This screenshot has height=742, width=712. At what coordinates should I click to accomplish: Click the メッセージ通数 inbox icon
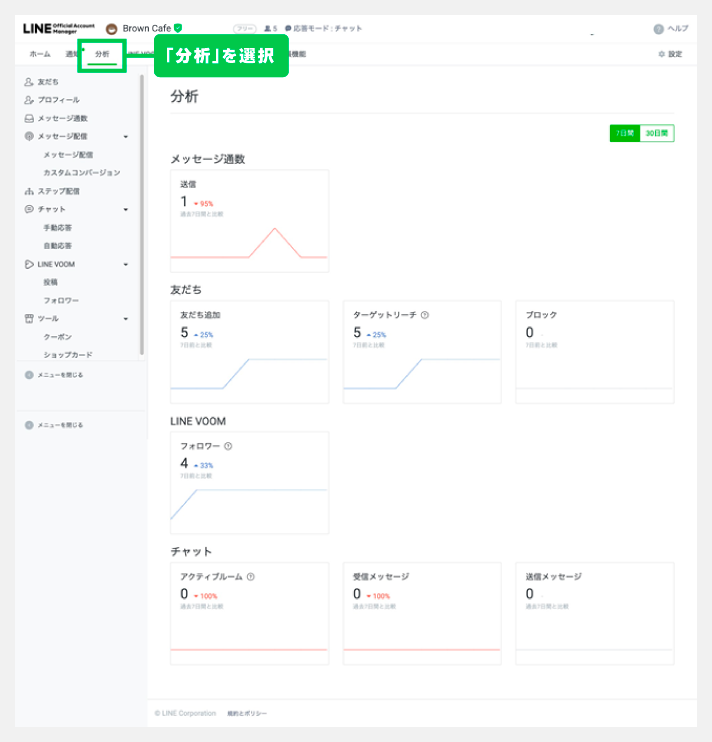click(29, 118)
